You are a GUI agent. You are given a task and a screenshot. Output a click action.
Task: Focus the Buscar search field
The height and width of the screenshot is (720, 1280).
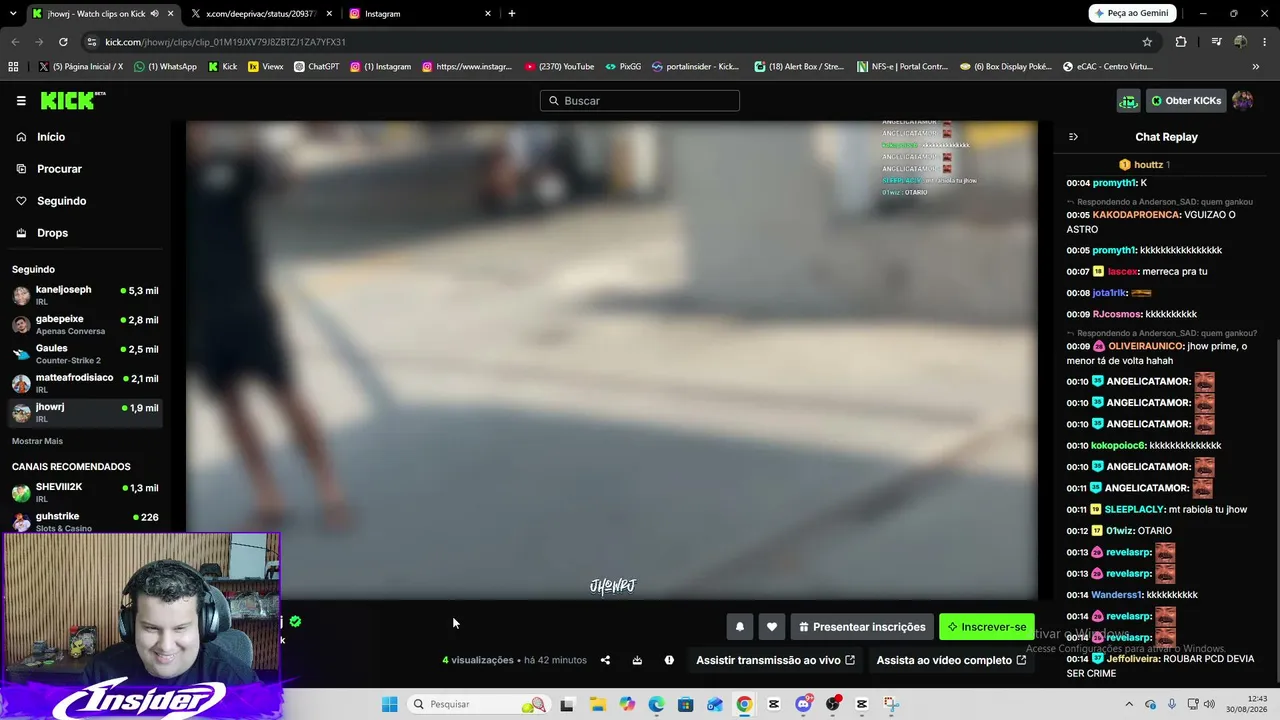pyautogui.click(x=640, y=101)
